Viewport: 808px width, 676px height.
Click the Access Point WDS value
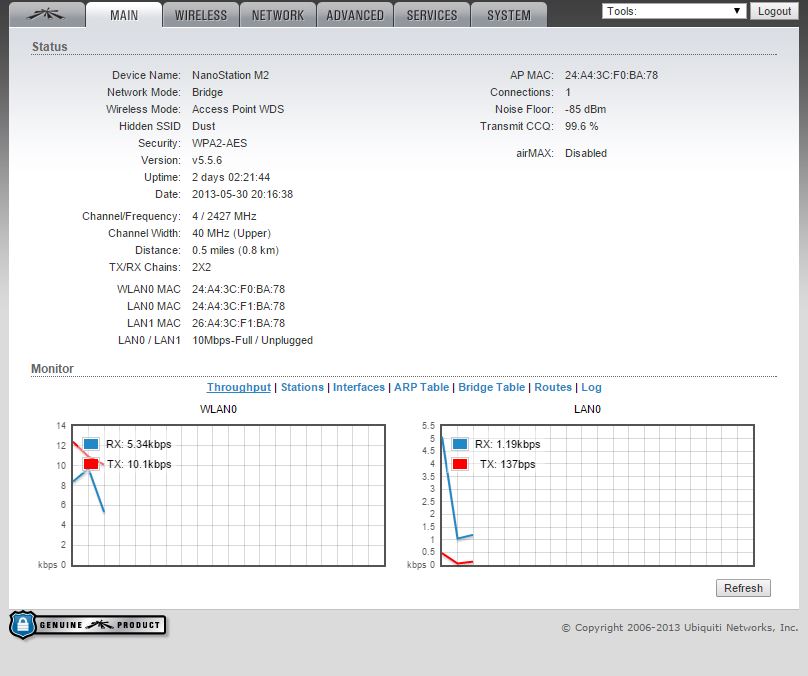pyautogui.click(x=238, y=109)
